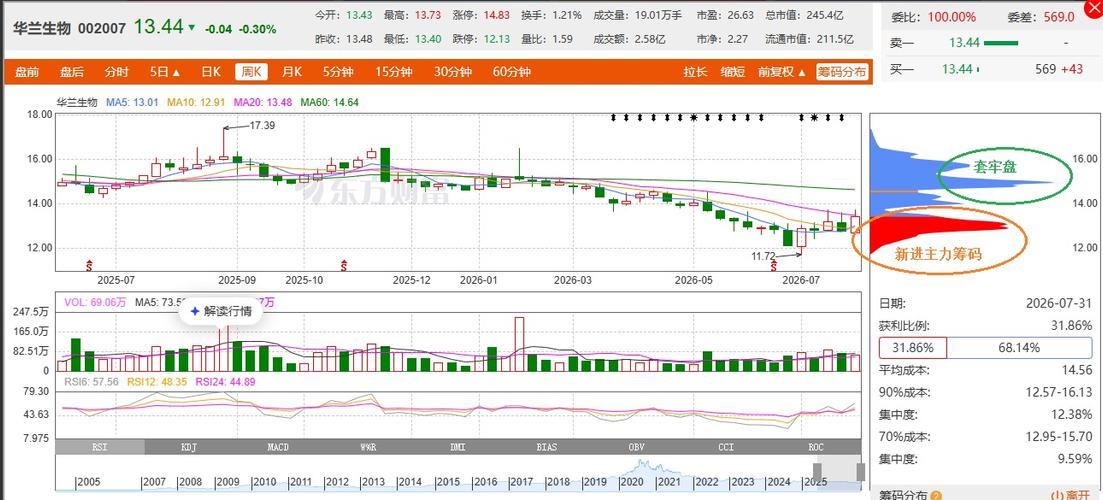Select the RSI indicator tab
Image resolution: width=1103 pixels, height=500 pixels.
[x=100, y=447]
